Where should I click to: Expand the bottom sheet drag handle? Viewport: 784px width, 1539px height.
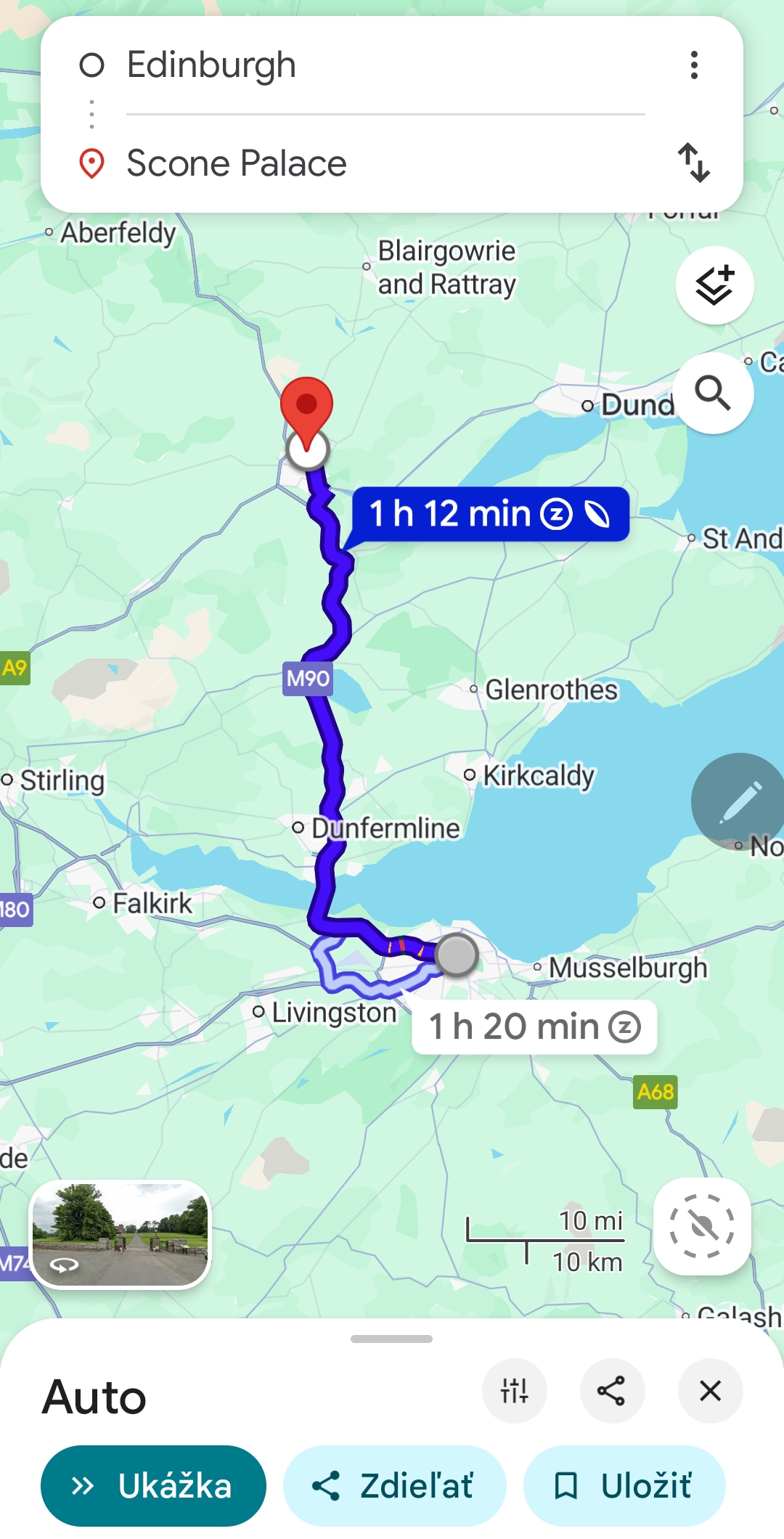391,1339
